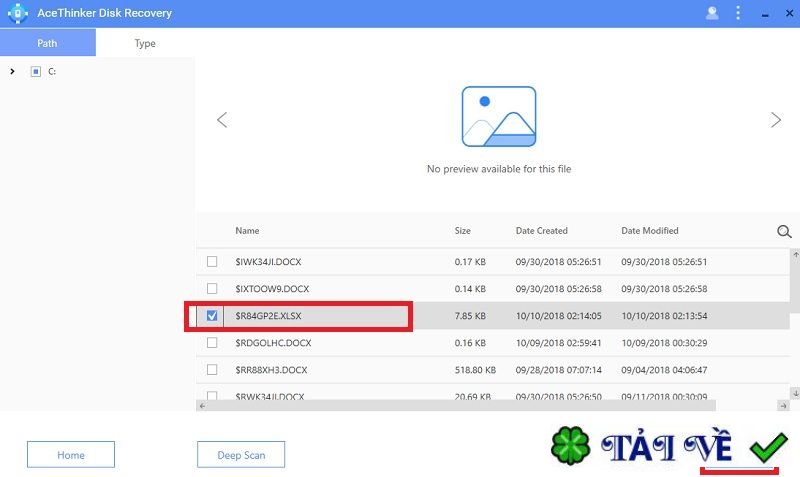
Task: Start a Deep Scan
Action: click(241, 455)
